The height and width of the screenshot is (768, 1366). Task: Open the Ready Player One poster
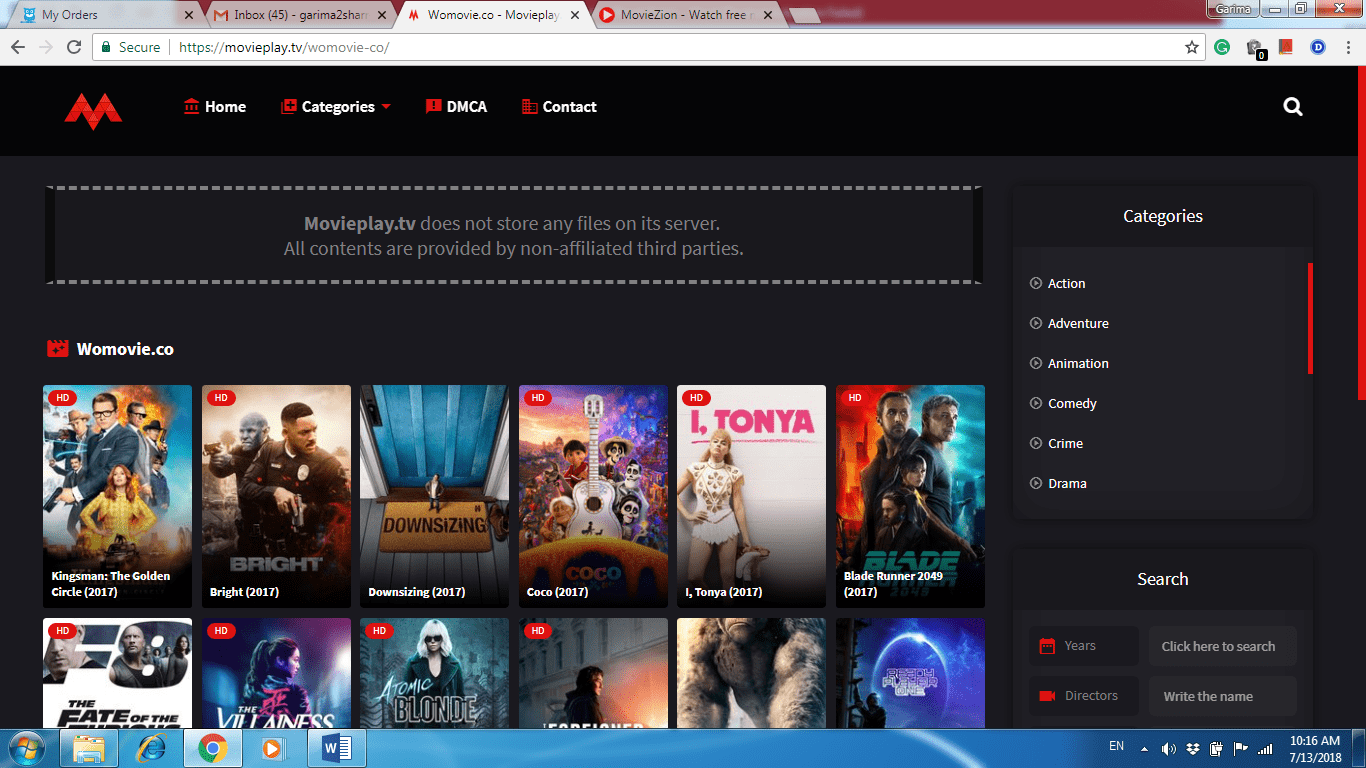tap(910, 673)
